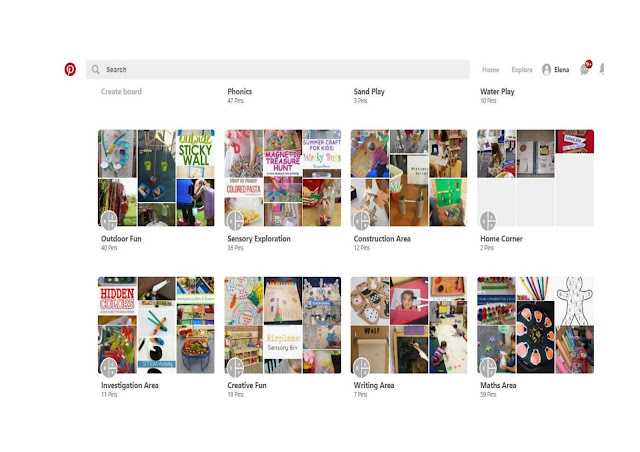The height and width of the screenshot is (452, 640).
Task: Click the search magnifier icon
Action: pyautogui.click(x=96, y=70)
